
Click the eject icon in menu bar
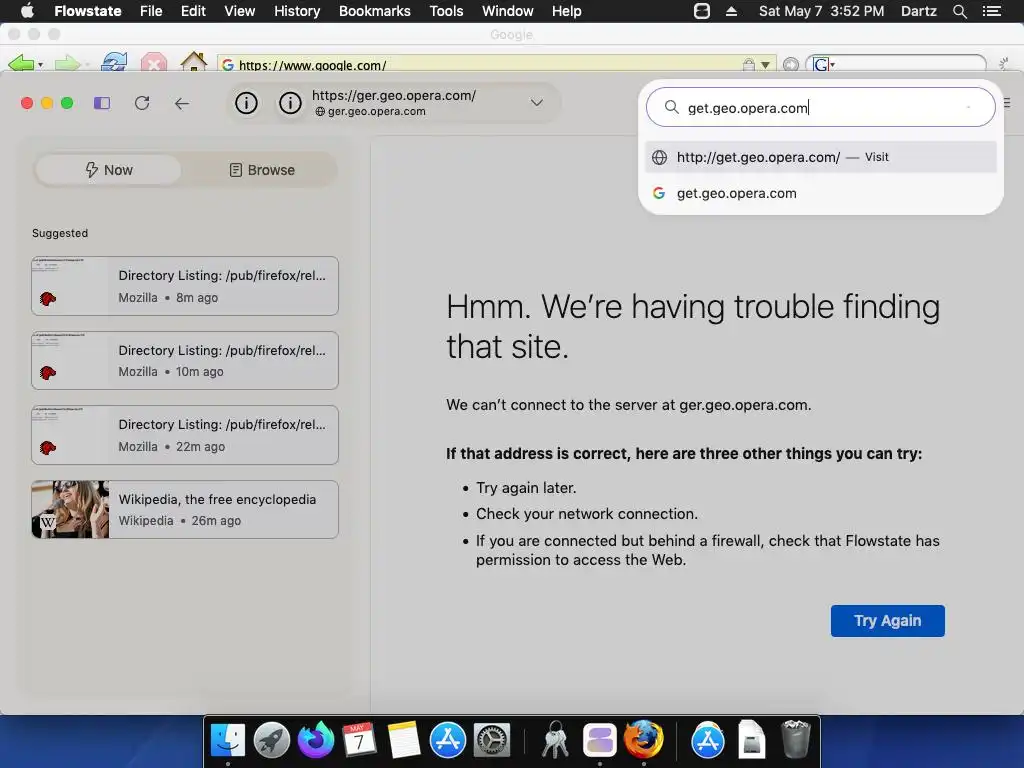tap(731, 11)
